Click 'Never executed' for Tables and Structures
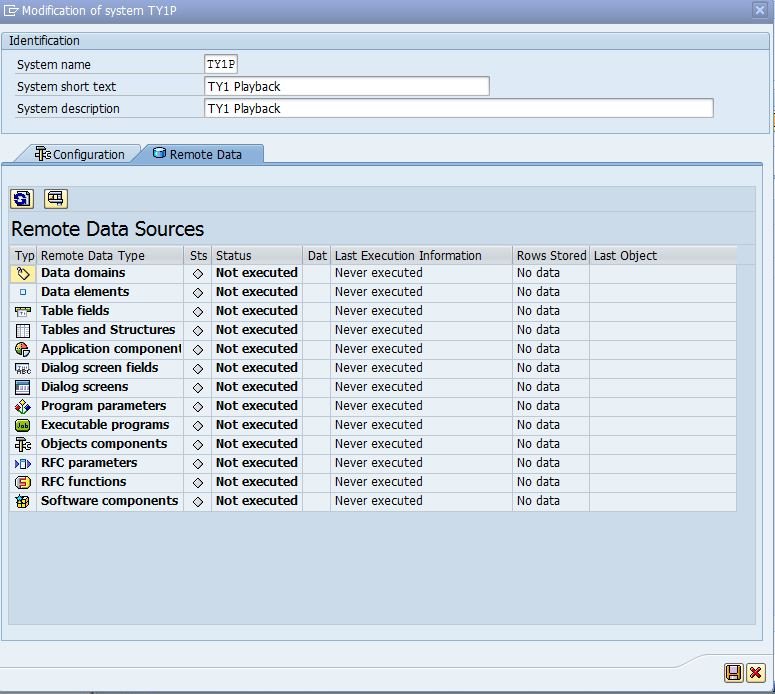 (379, 330)
